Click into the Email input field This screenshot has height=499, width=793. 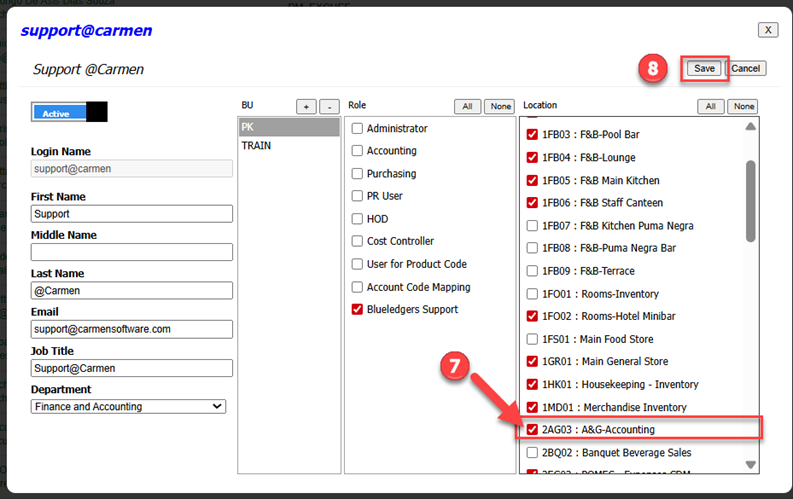click(131, 329)
